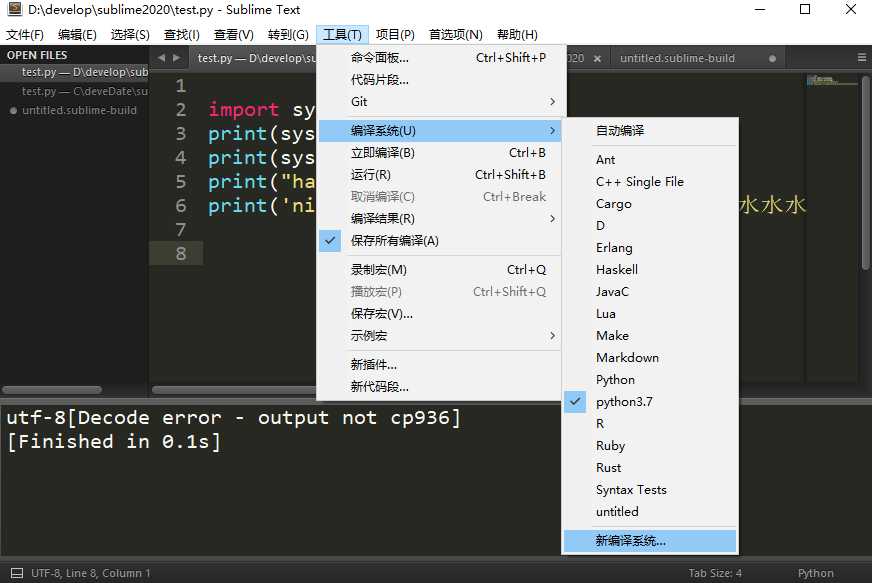Open the Python syntax selector in status bar

[815, 573]
